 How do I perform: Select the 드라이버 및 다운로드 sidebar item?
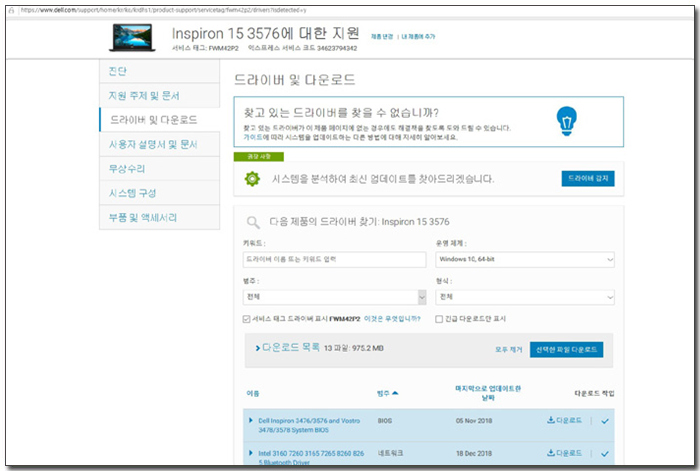(x=159, y=120)
